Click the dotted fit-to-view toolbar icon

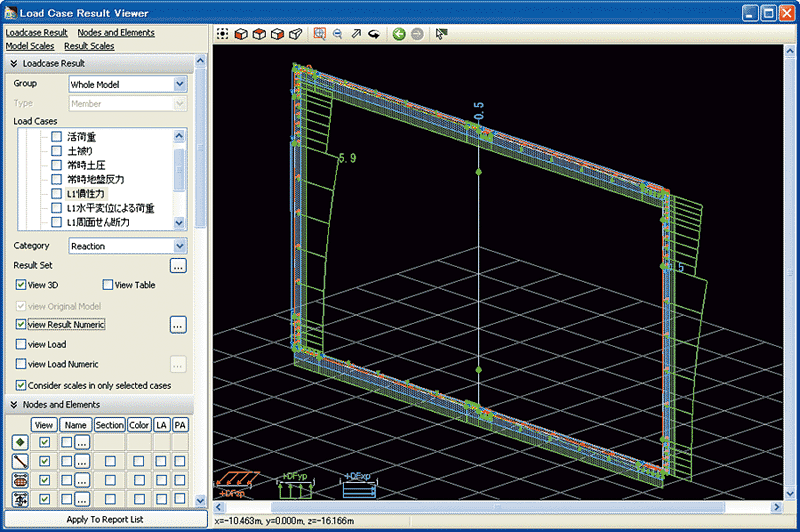coord(223,34)
